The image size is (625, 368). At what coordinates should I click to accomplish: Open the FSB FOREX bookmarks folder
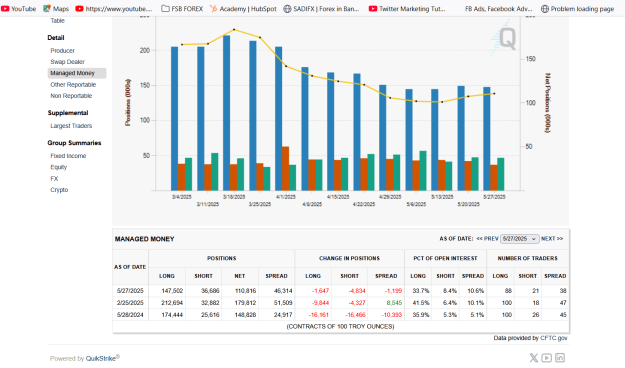[x=182, y=8]
